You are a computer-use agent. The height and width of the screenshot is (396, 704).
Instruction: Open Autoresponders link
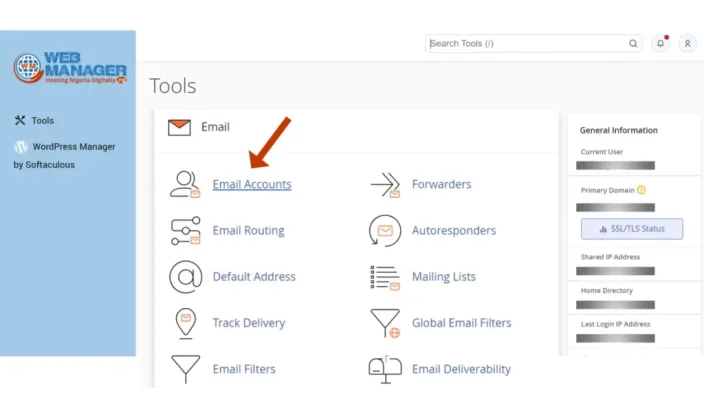point(454,230)
